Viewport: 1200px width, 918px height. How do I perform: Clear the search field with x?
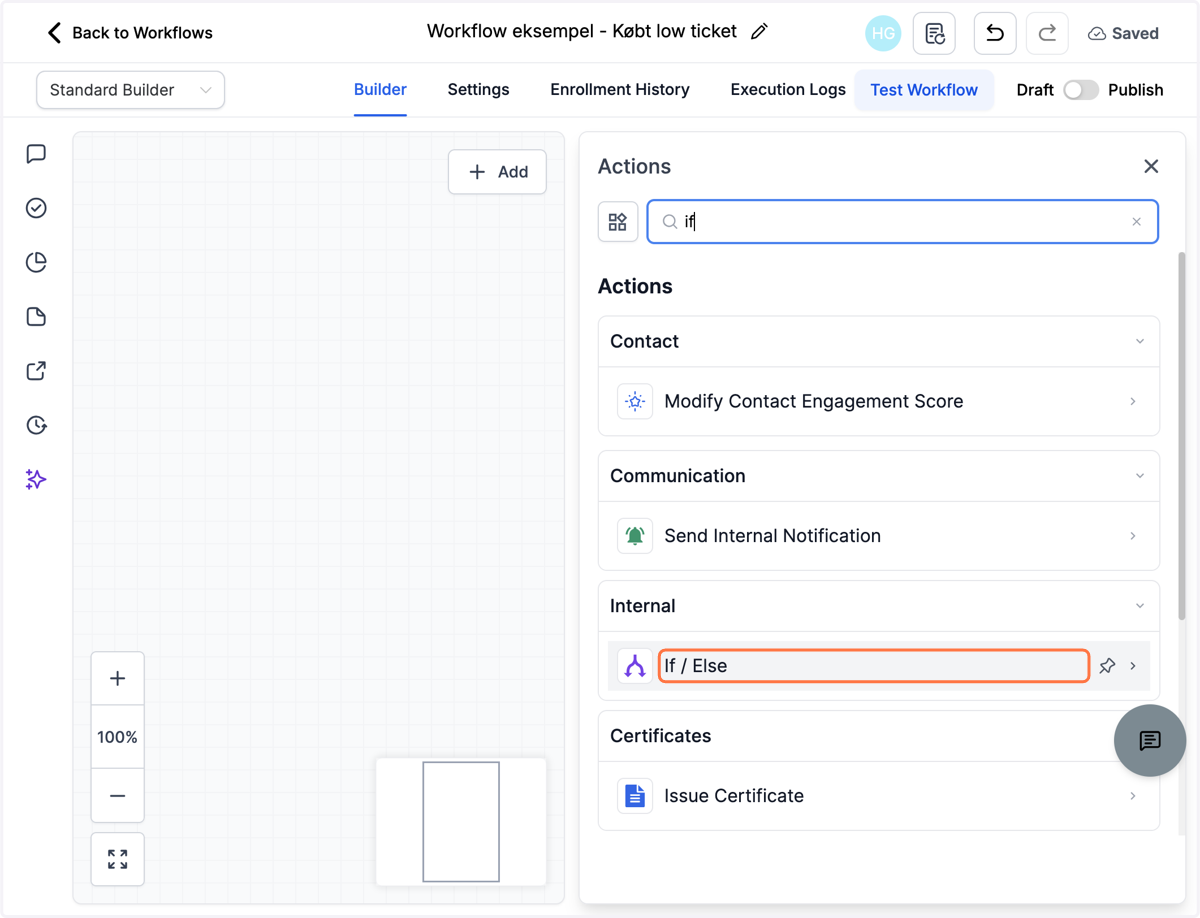(1136, 222)
